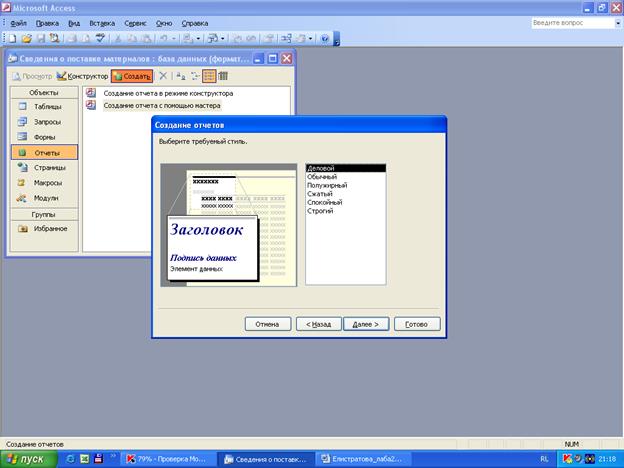This screenshot has height=468, width=624.
Task: Click the пуск Start button
Action: (28, 459)
